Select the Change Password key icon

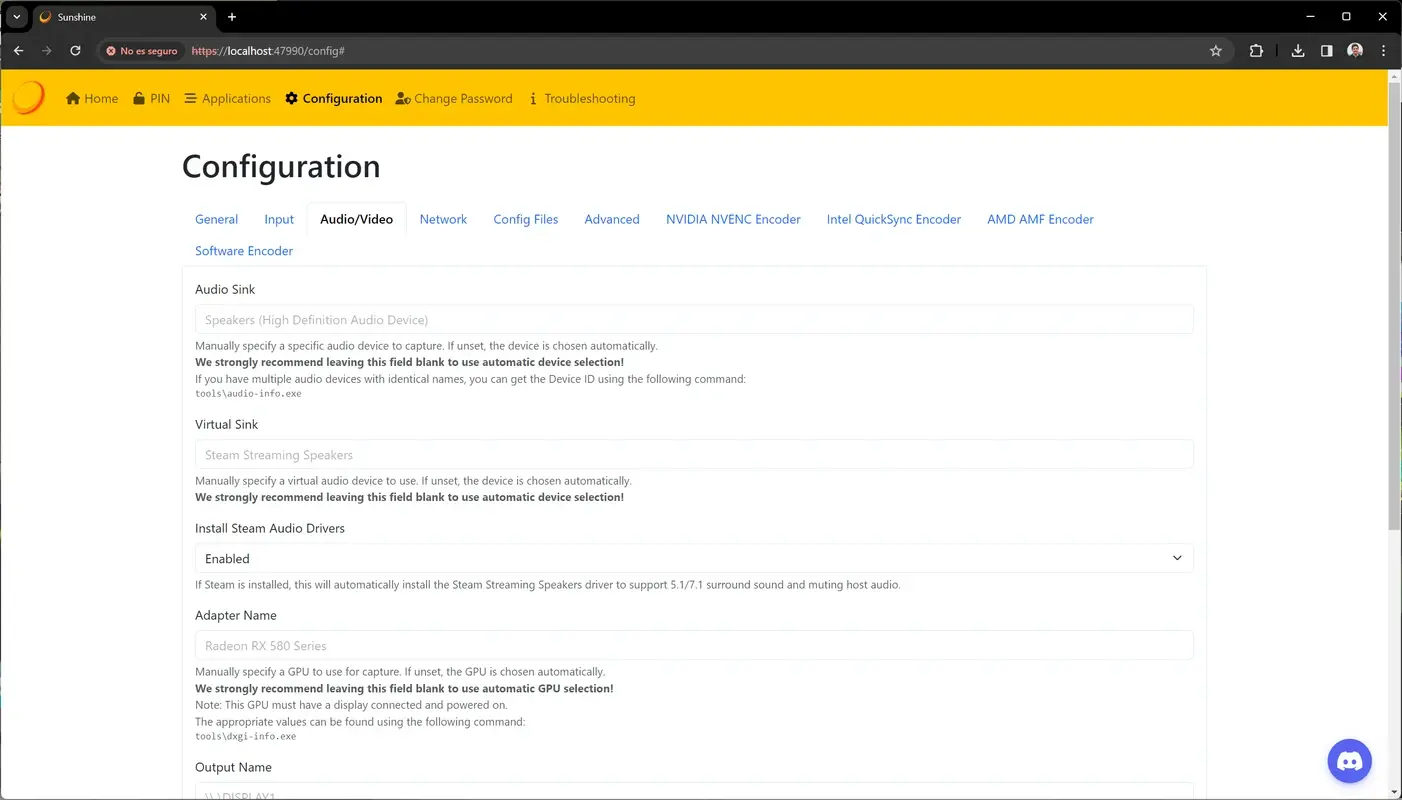coord(403,98)
